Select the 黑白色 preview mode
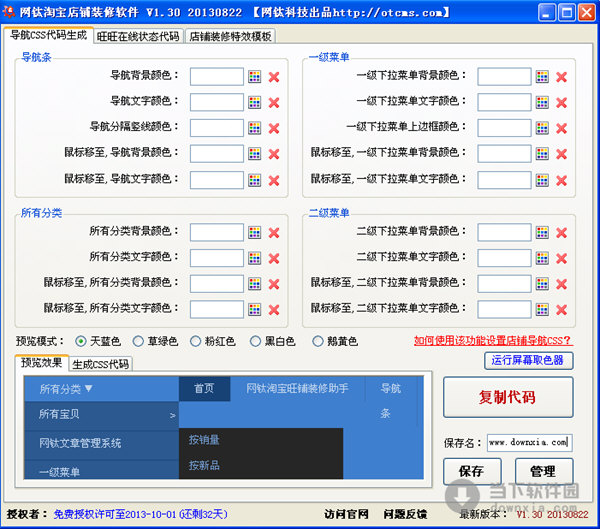This screenshot has height=529, width=600. (255, 341)
